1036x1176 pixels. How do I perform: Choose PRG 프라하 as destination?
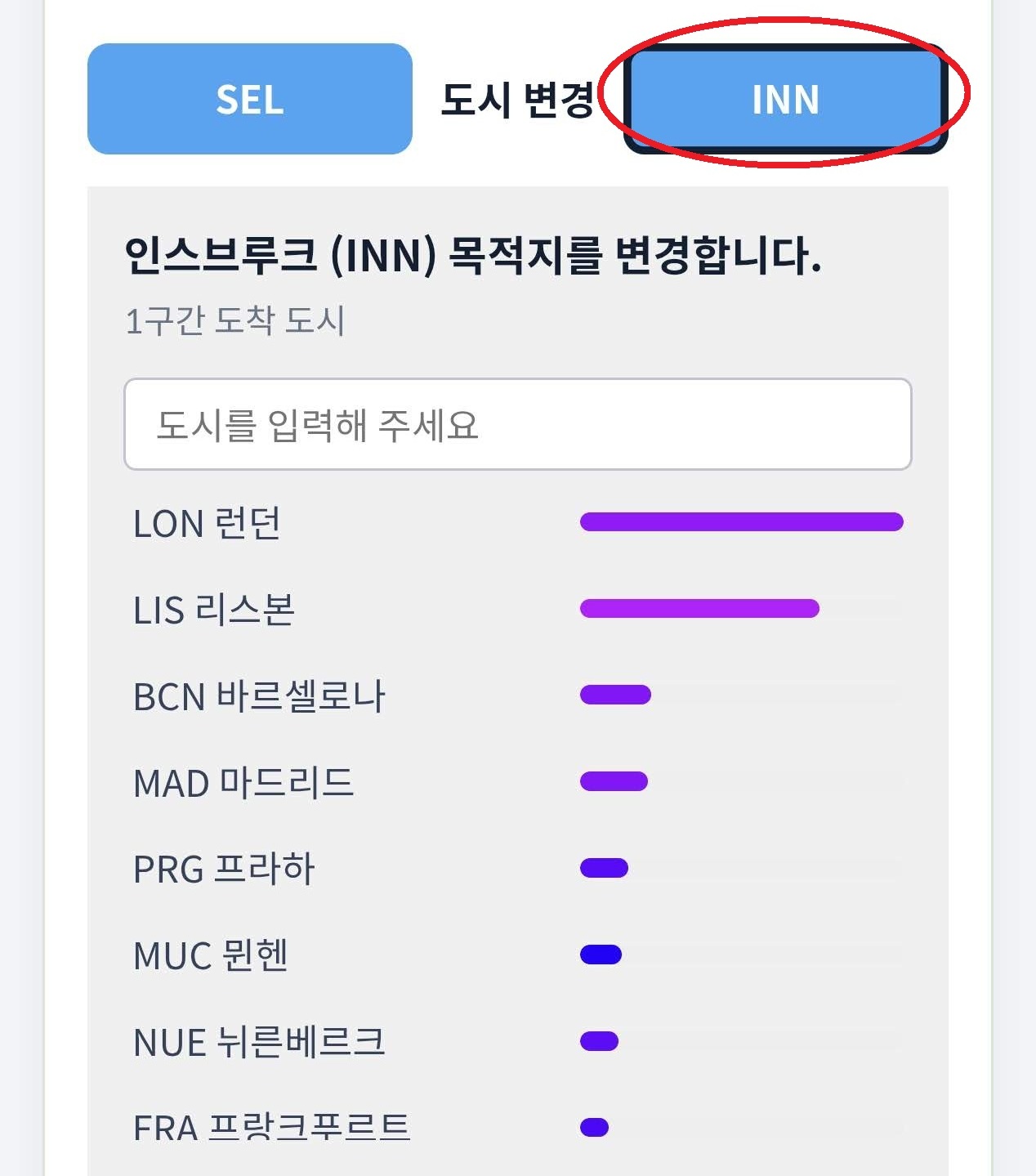click(517, 869)
